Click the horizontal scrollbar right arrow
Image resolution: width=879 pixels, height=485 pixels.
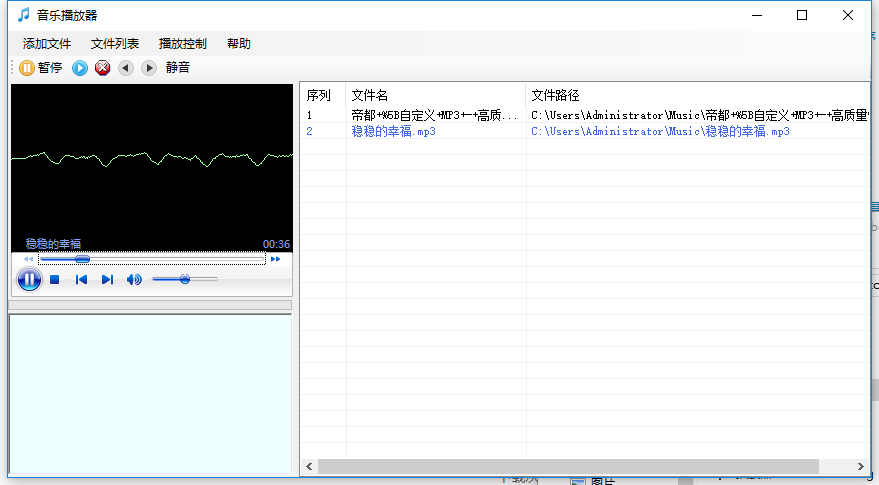861,466
